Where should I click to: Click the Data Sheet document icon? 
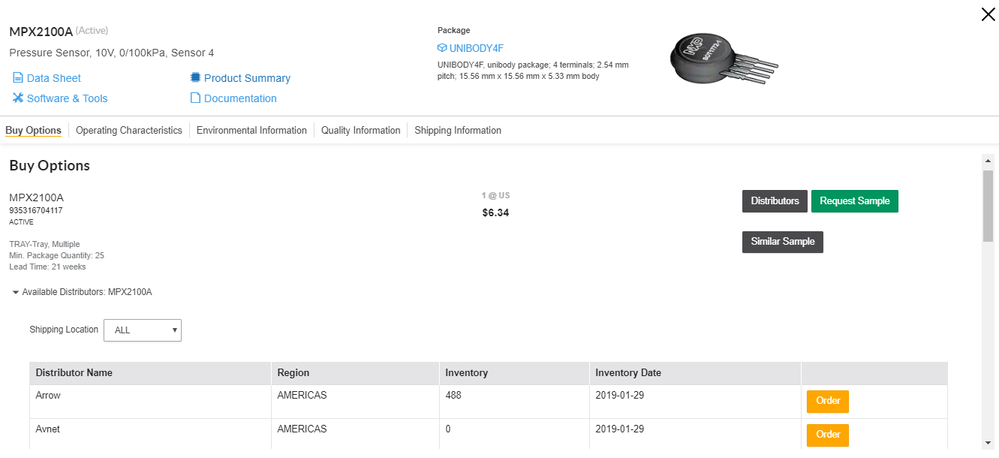pos(17,78)
